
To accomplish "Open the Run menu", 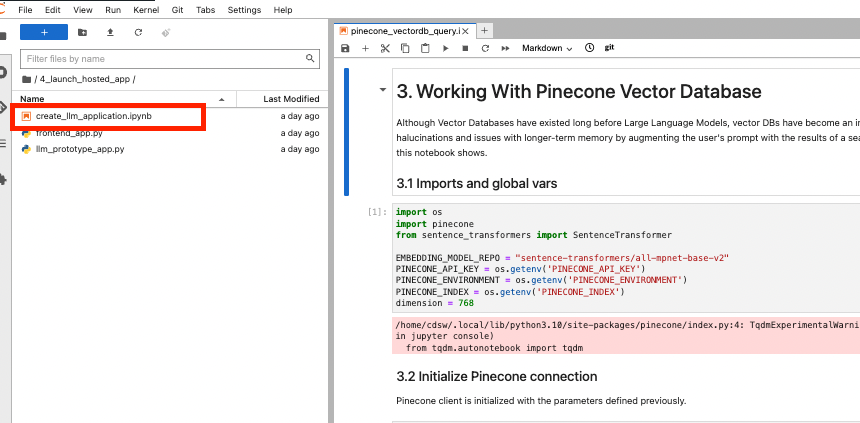I will [x=113, y=10].
